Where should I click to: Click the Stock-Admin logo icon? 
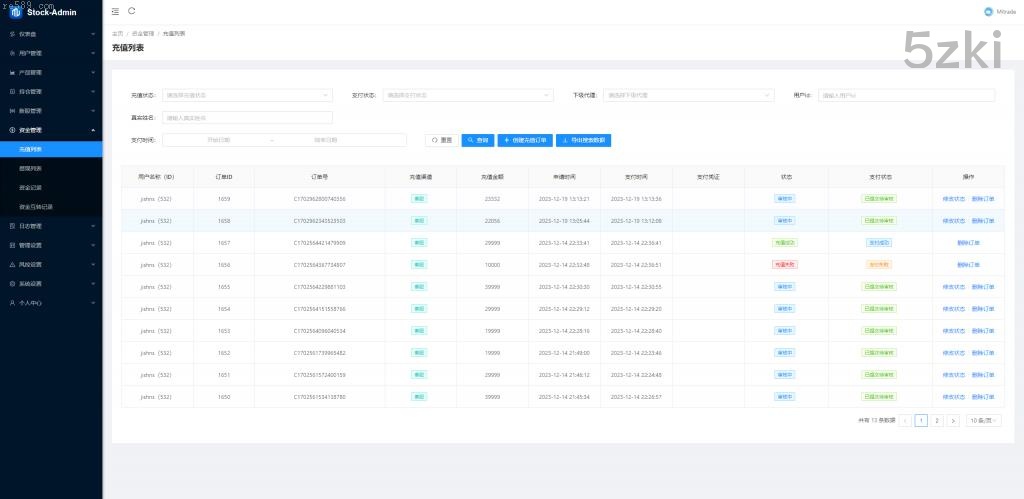pyautogui.click(x=15, y=12)
